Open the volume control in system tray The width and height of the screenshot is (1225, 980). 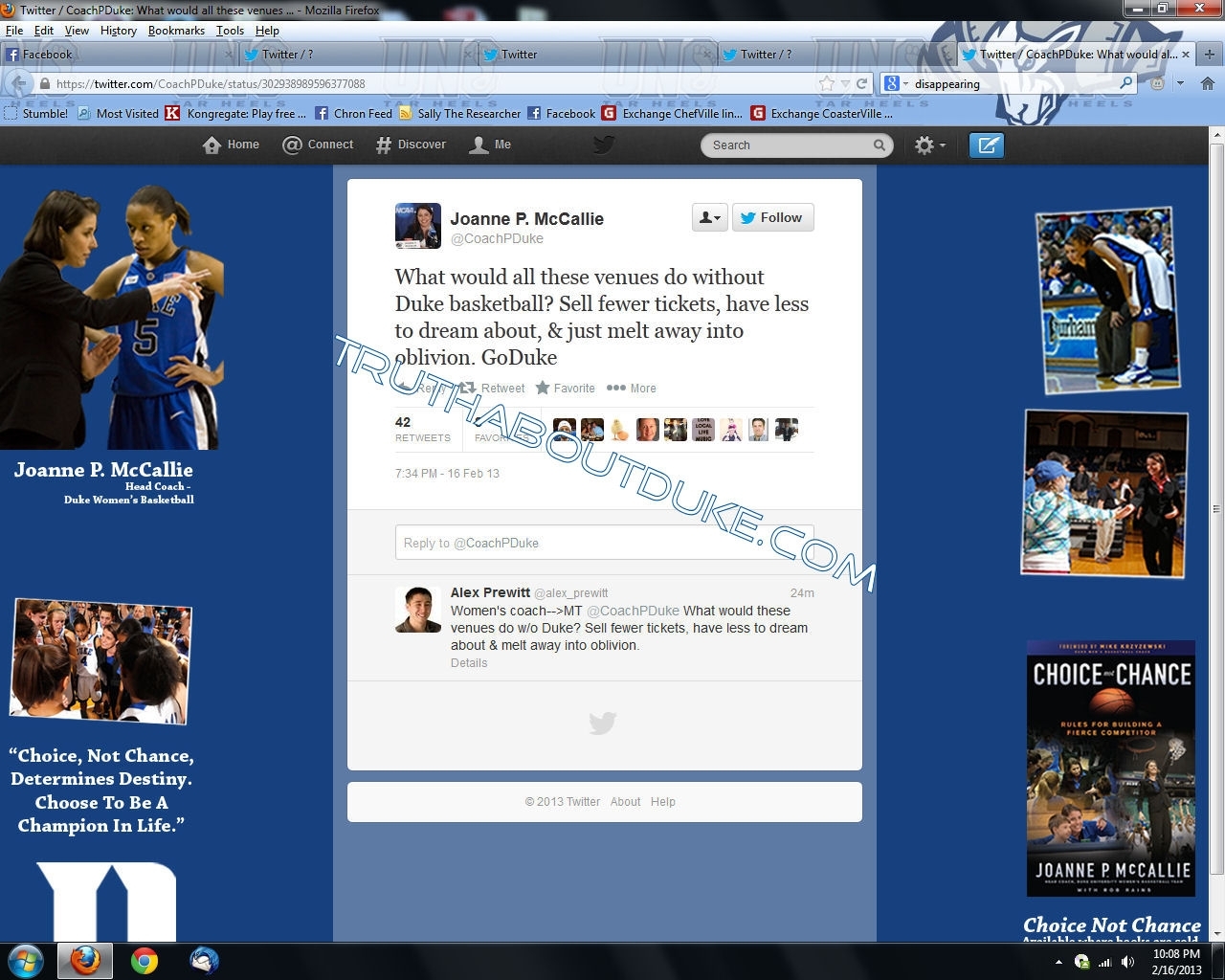tap(1128, 962)
